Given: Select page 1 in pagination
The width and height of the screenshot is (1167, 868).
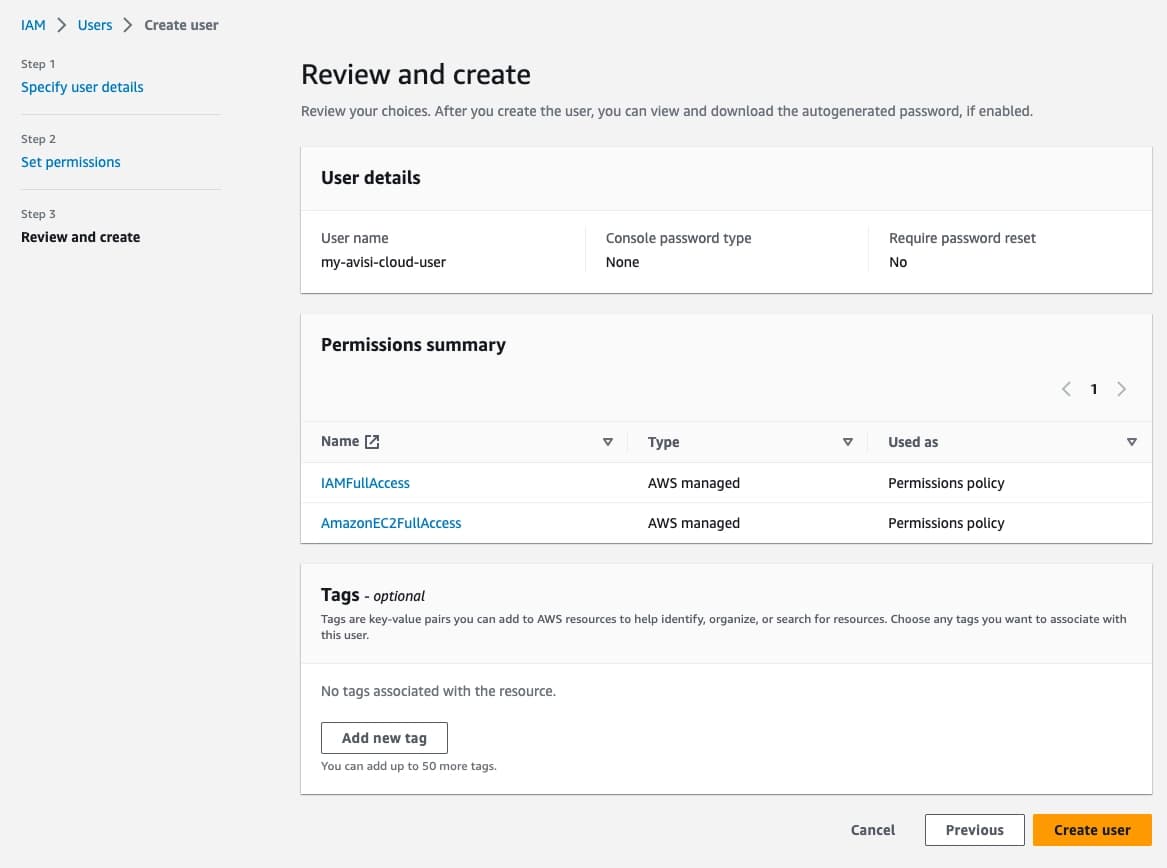Looking at the screenshot, I should (1094, 389).
